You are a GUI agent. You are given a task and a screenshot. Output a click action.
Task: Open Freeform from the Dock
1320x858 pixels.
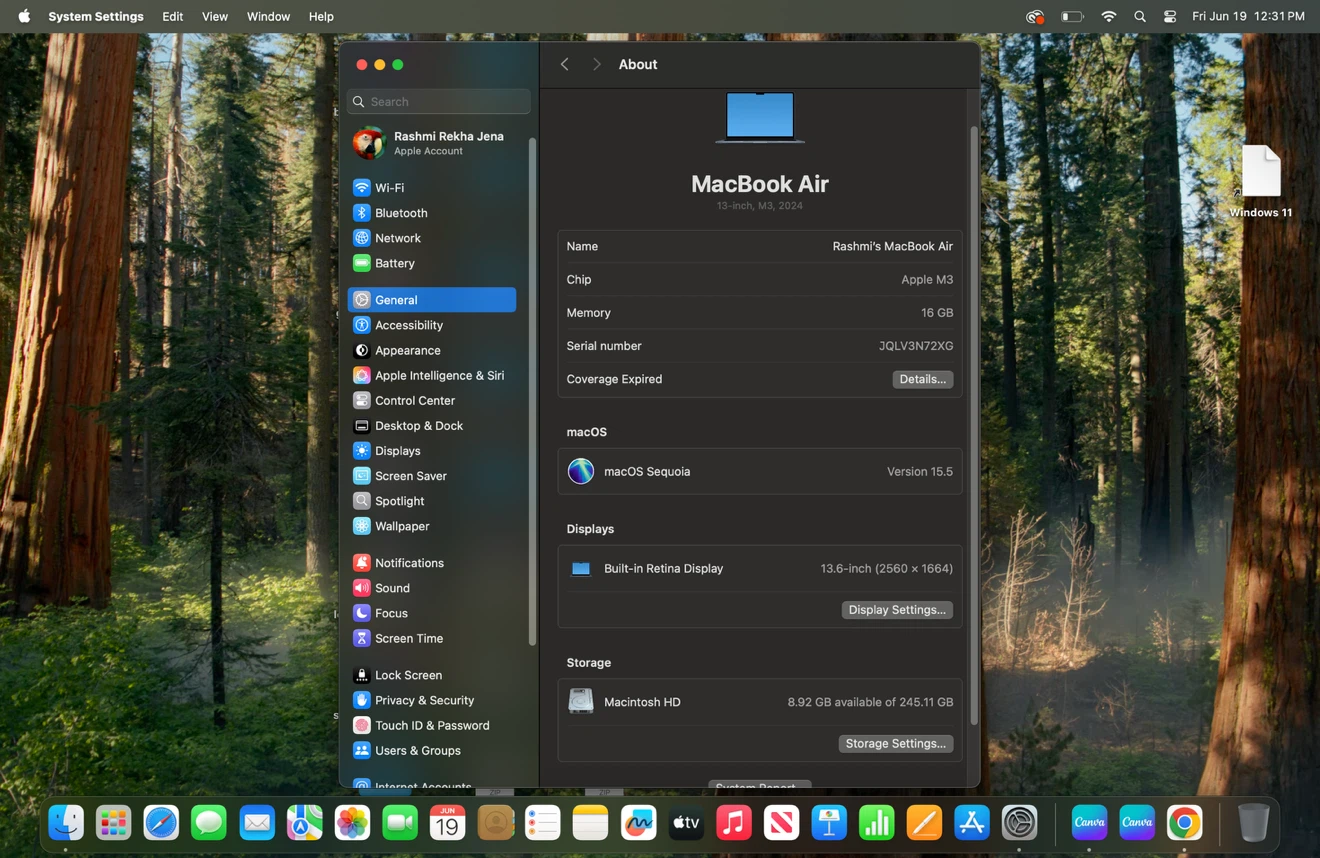pyautogui.click(x=638, y=823)
